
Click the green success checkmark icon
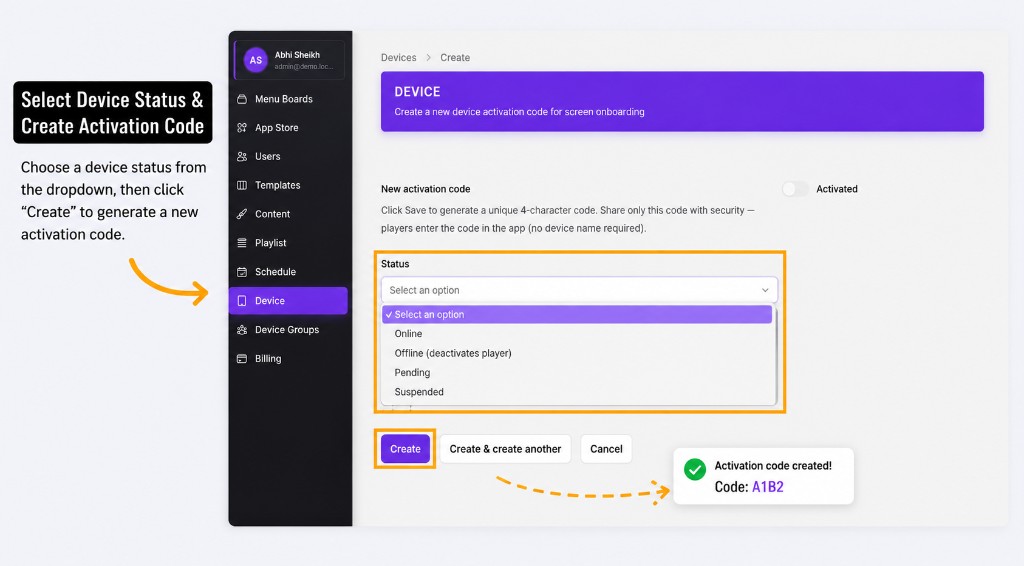coord(695,469)
